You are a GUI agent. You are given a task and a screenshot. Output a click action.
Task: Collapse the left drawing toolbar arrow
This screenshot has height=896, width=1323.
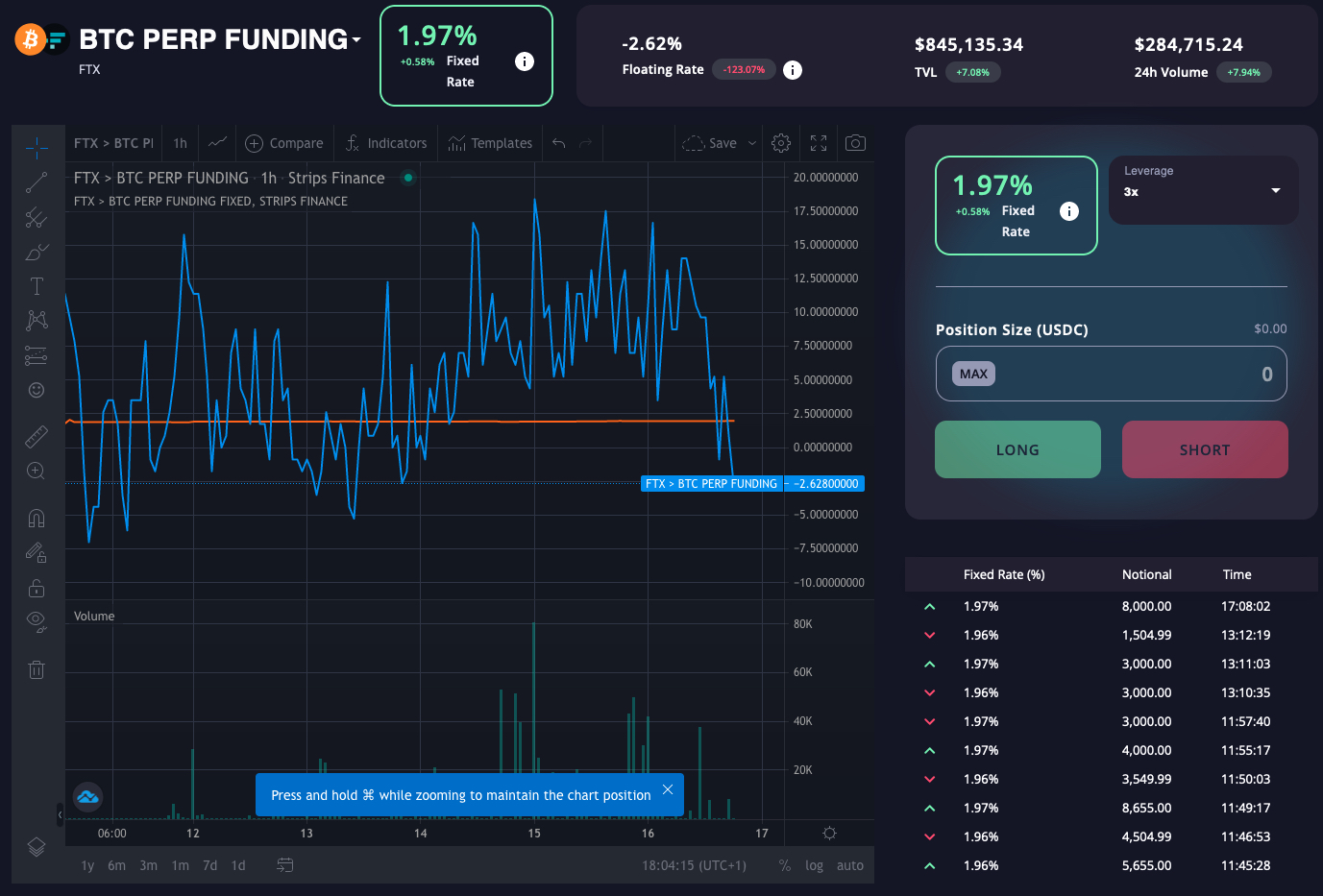[60, 815]
